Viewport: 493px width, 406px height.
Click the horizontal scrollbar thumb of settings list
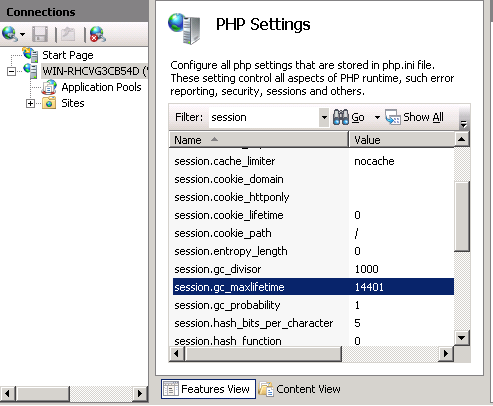click(263, 354)
